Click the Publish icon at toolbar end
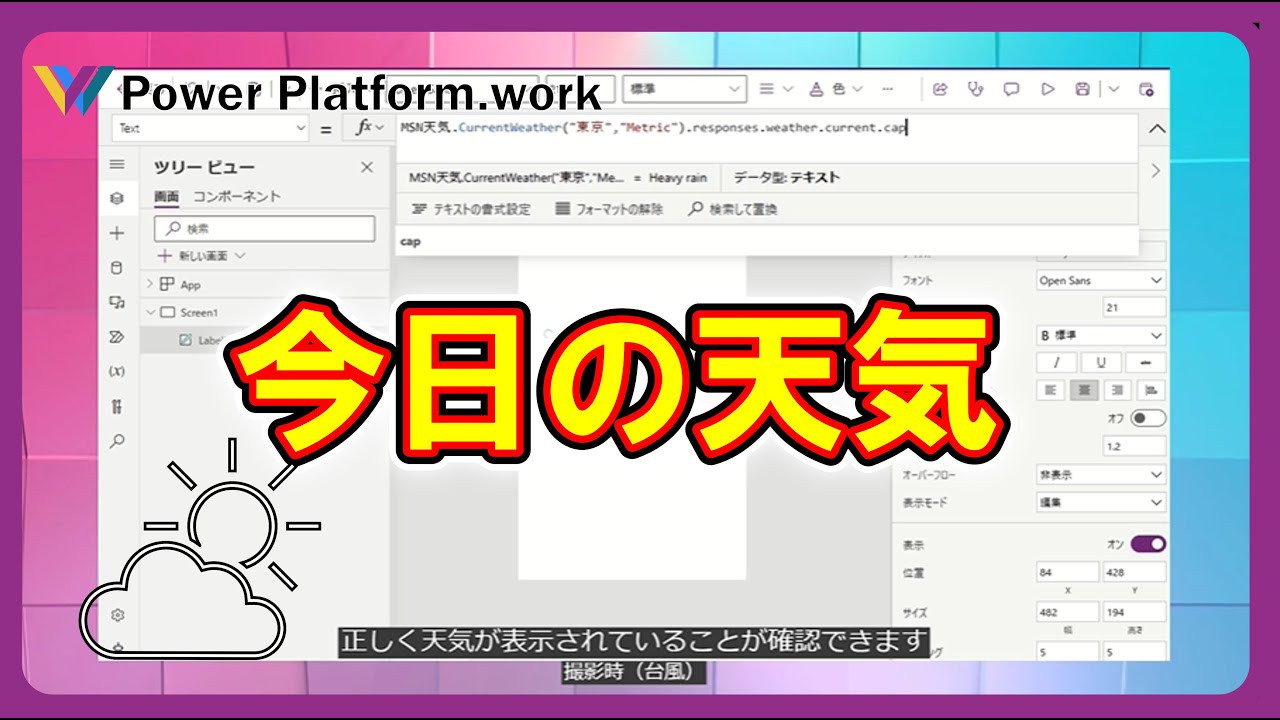The height and width of the screenshot is (720, 1280). point(1147,89)
